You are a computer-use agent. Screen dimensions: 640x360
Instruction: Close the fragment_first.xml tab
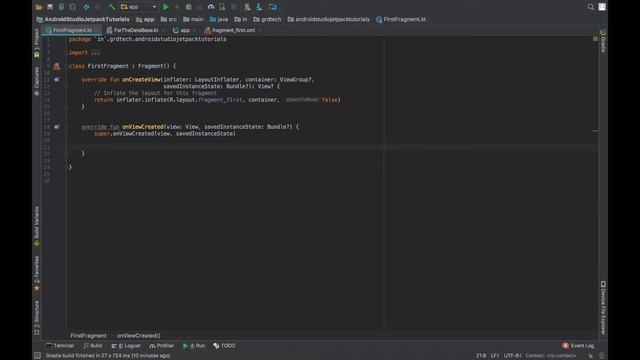(260, 30)
